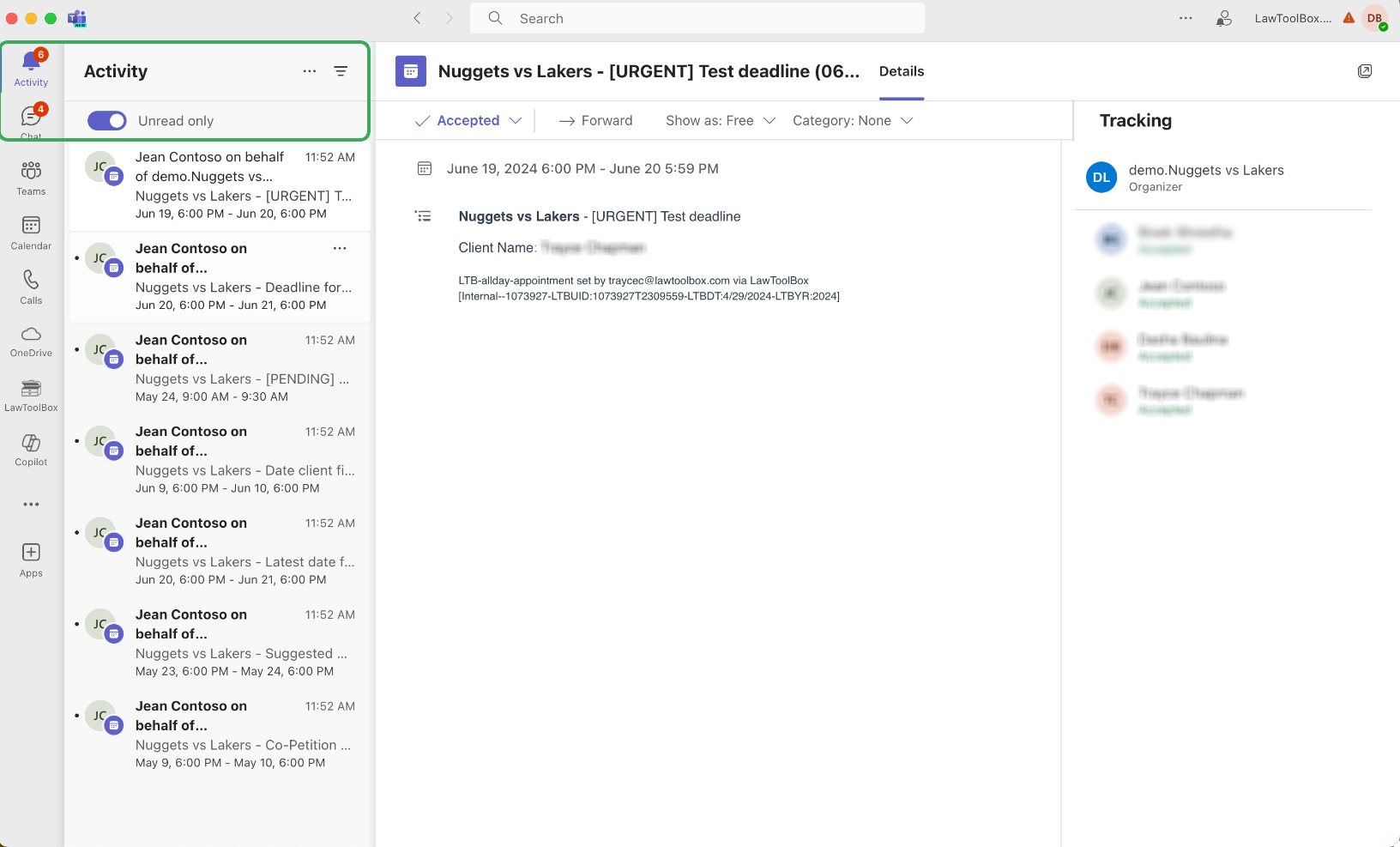Open settings and more ellipsis in title bar
Screen dimensions: 1400x847
1186,18
